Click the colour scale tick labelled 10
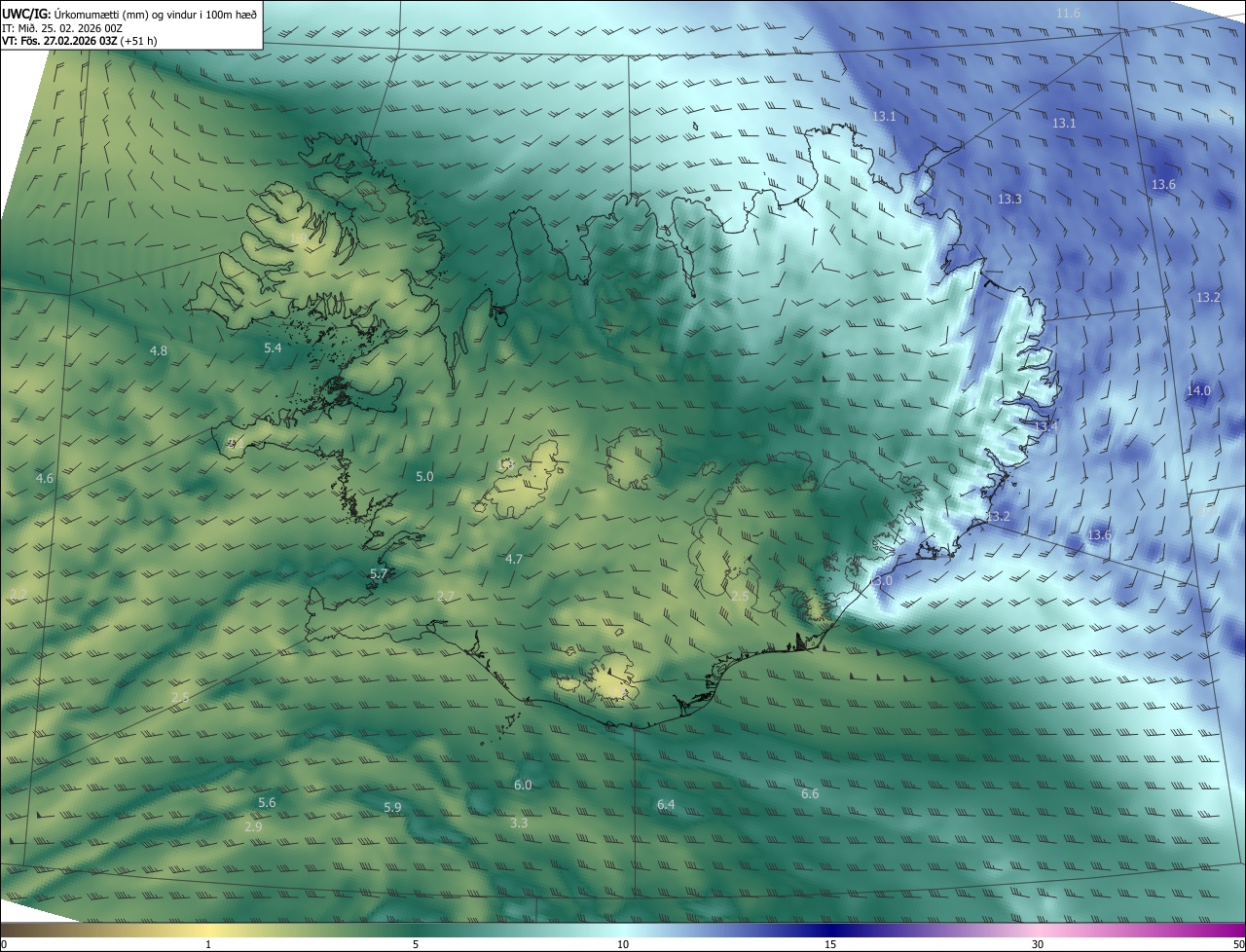The height and width of the screenshot is (952, 1246). 623,945
